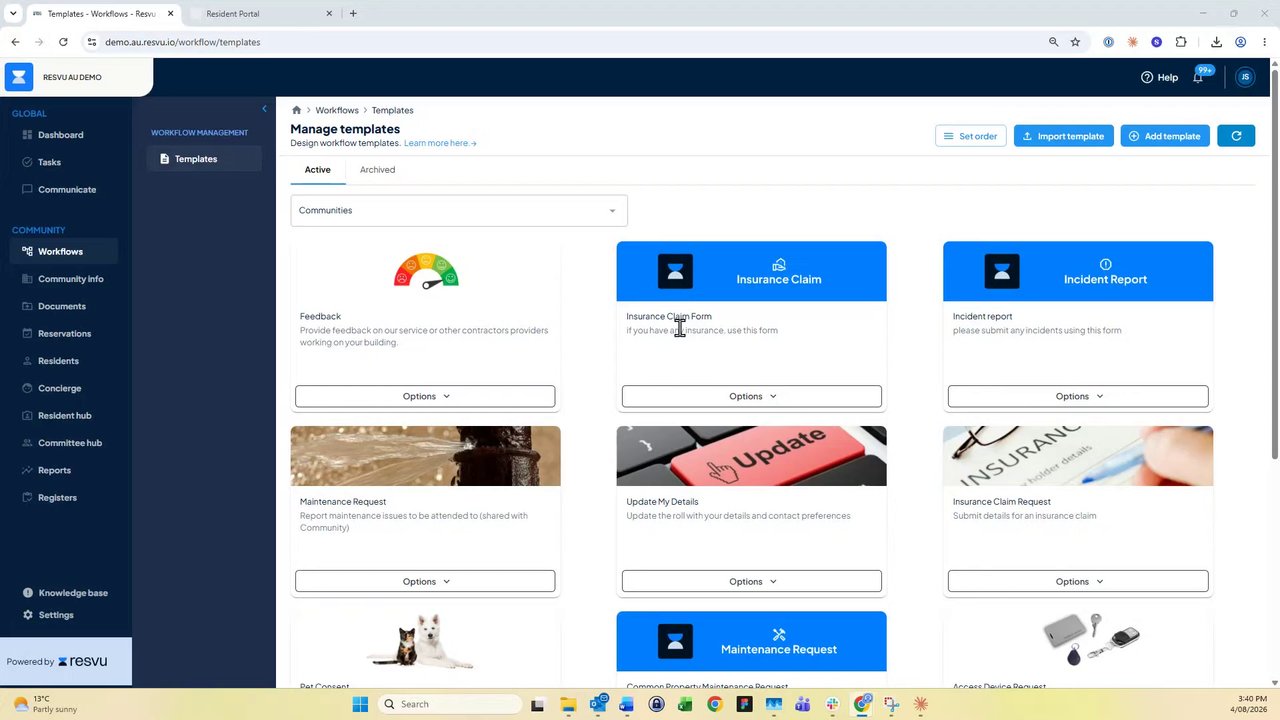Open the Communities dropdown

459,211
